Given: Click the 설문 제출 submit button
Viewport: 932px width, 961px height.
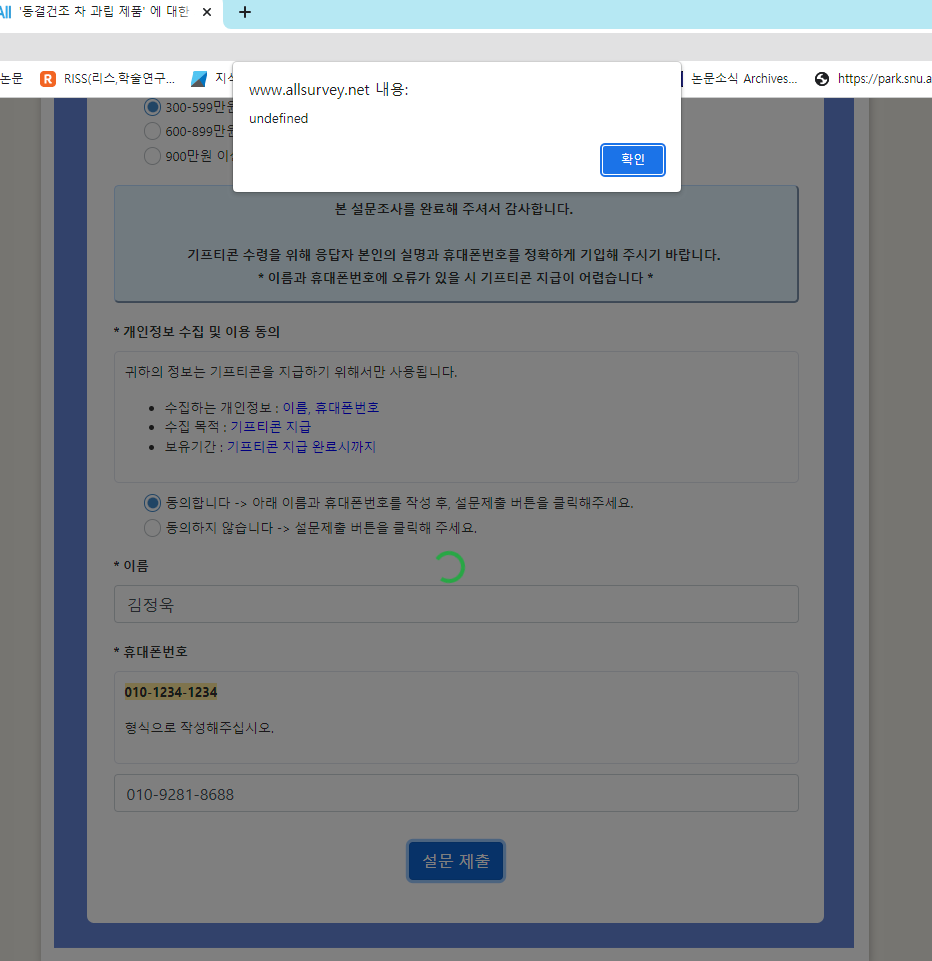Looking at the screenshot, I should (x=456, y=861).
